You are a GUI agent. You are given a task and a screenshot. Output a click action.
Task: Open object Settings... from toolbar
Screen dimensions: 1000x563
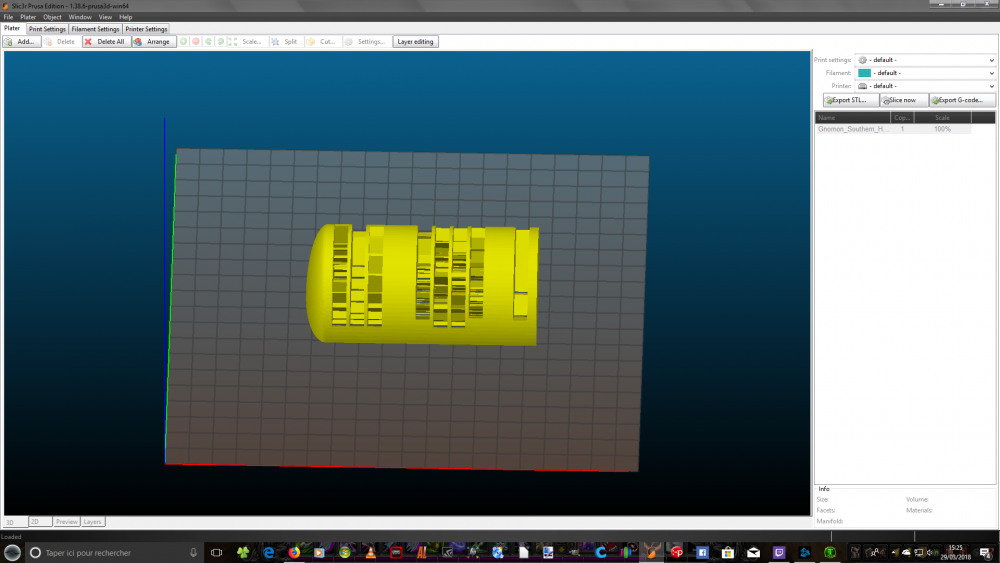[365, 41]
